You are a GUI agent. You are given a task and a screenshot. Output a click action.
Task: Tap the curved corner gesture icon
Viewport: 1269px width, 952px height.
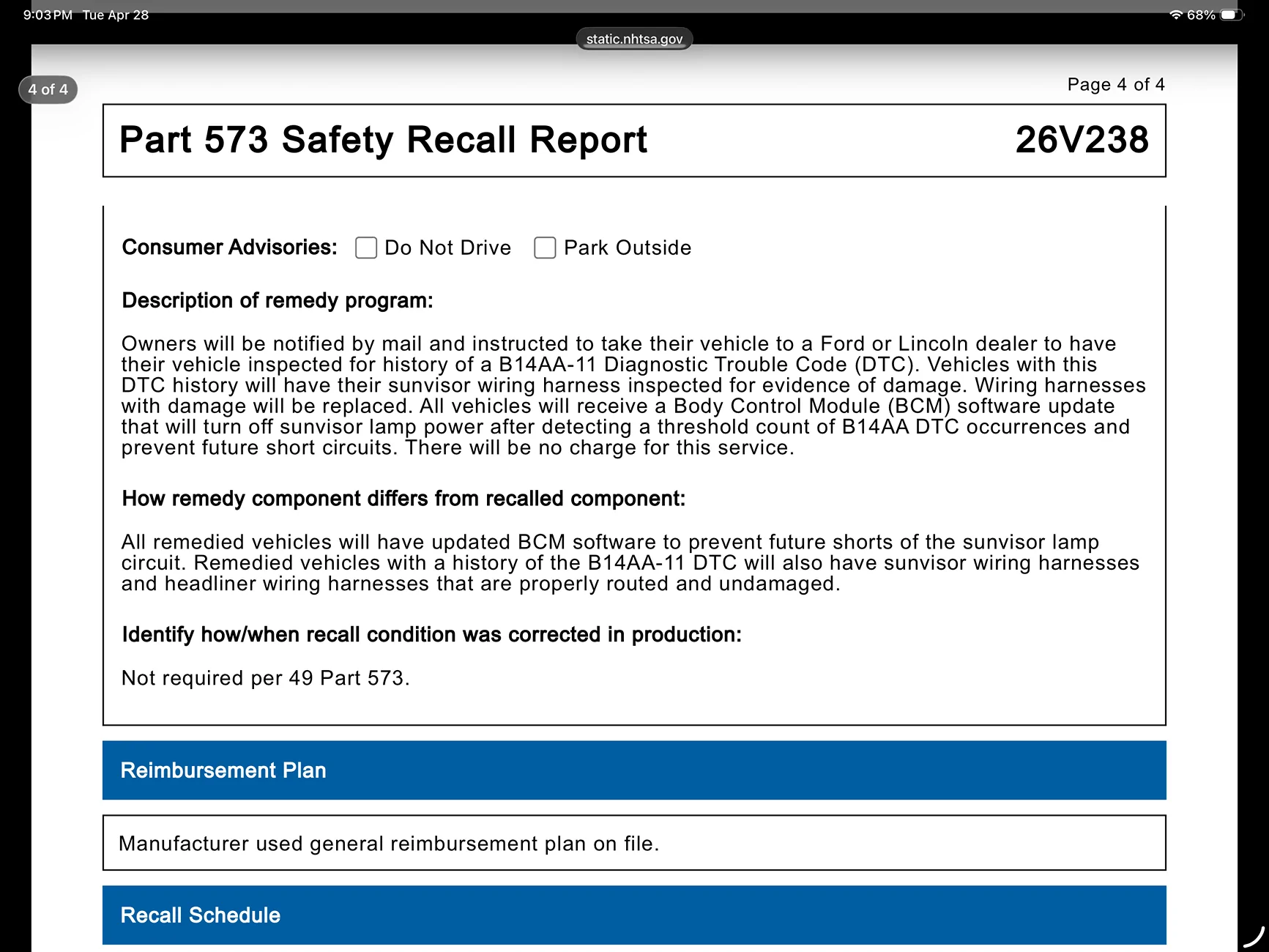click(1254, 937)
